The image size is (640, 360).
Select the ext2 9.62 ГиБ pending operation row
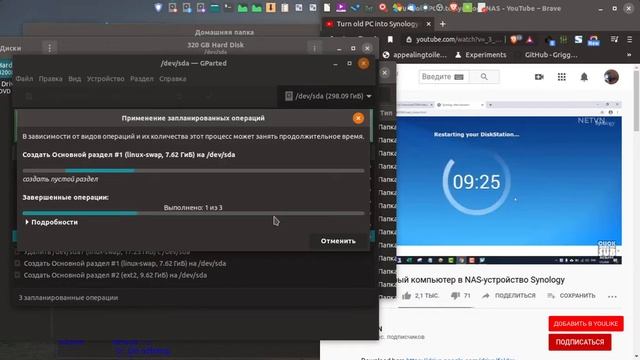tap(115, 275)
